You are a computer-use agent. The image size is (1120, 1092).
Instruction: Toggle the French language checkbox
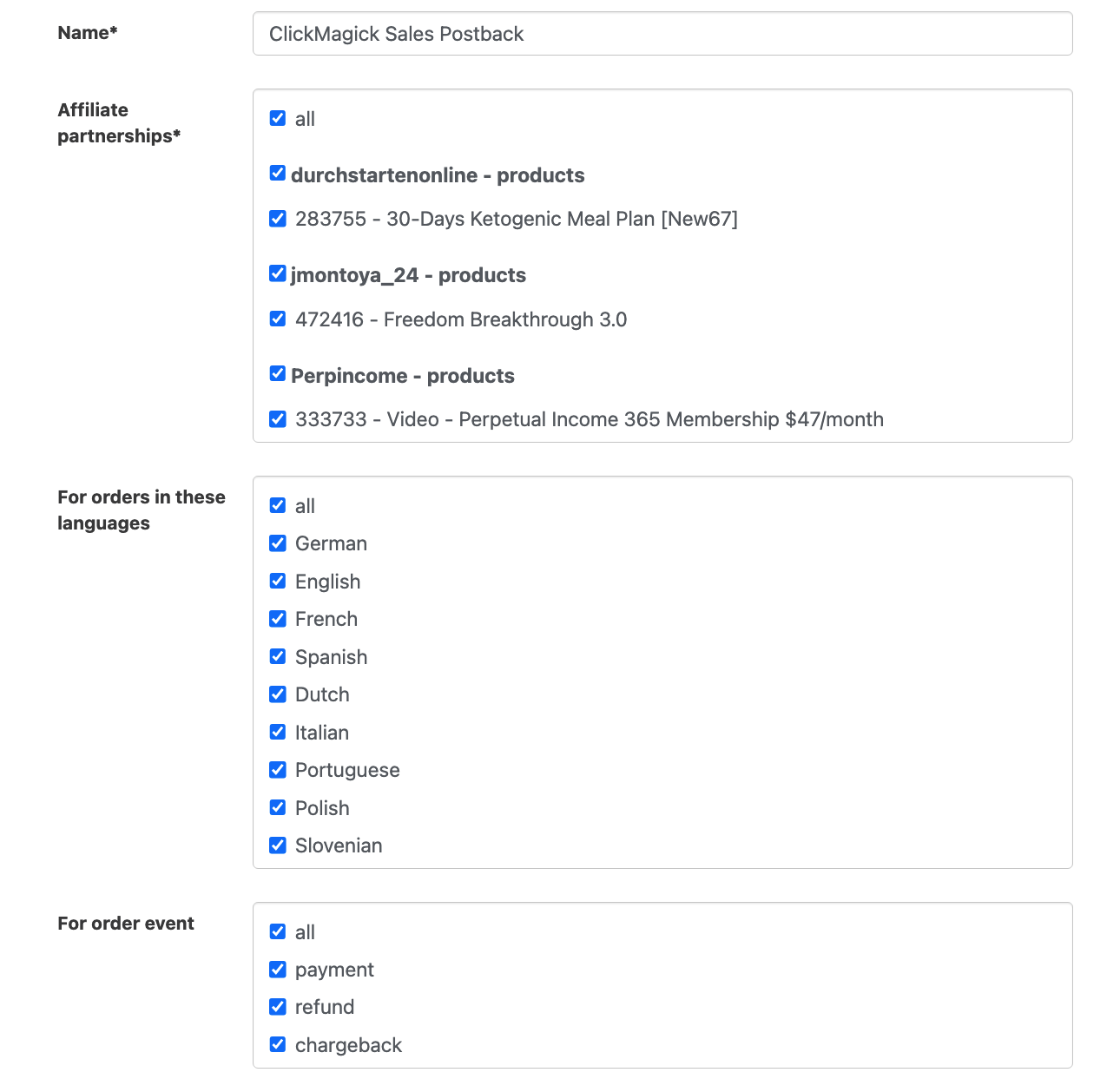(278, 619)
